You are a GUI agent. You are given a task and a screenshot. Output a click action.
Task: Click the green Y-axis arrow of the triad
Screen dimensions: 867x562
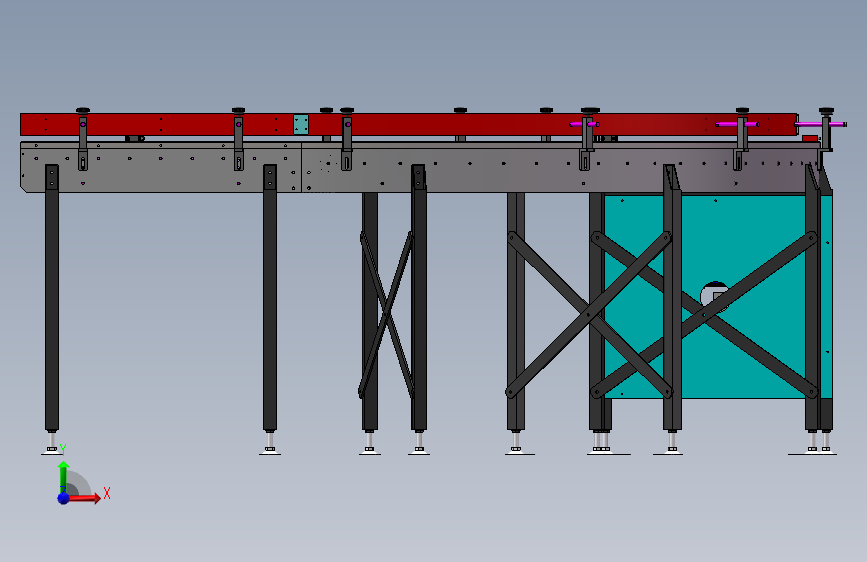coord(63,476)
